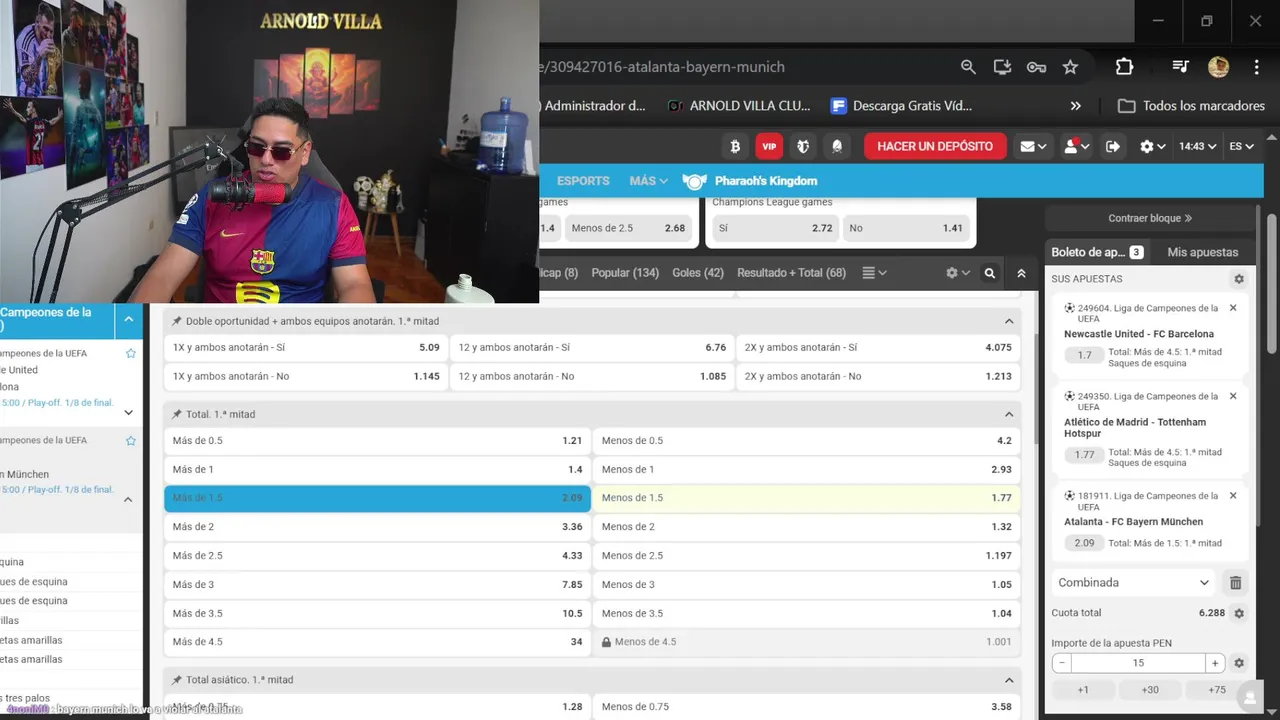Open the Combinada bet type dropdown
This screenshot has height=720, width=1280.
tap(1134, 582)
